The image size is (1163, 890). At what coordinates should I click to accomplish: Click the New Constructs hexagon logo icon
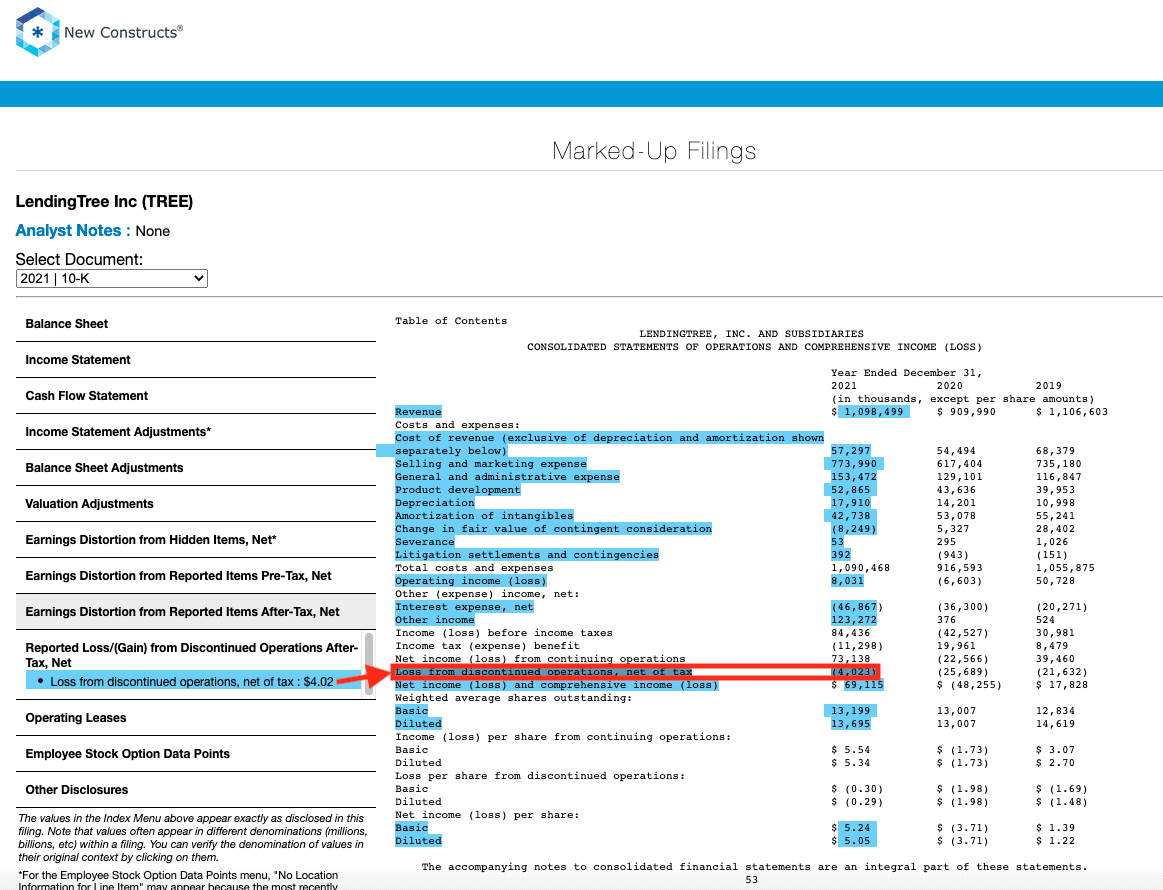pos(37,32)
